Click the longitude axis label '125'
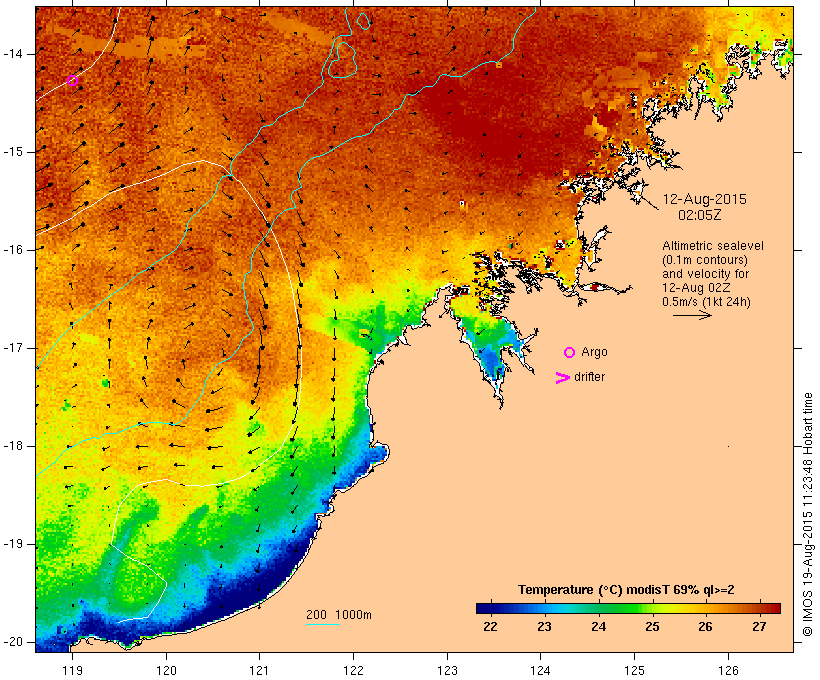The image size is (820, 680). [635, 670]
